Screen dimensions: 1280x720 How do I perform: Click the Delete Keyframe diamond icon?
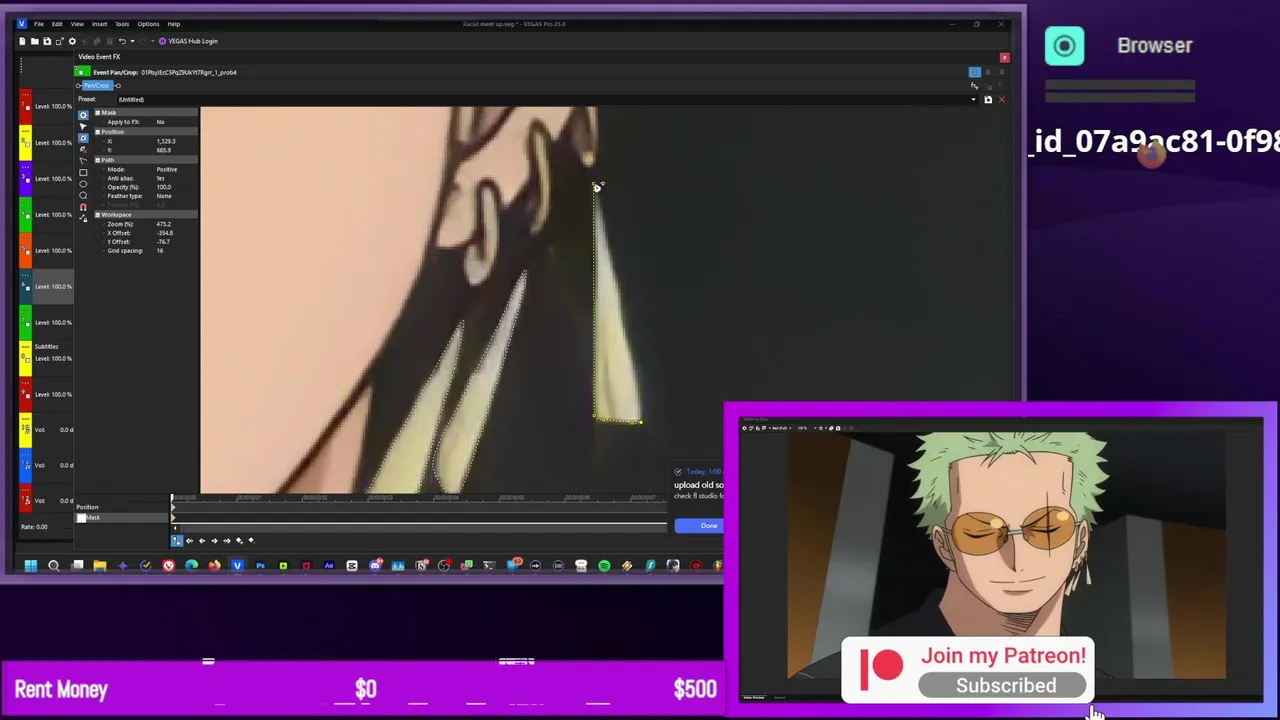pyautogui.click(x=252, y=541)
